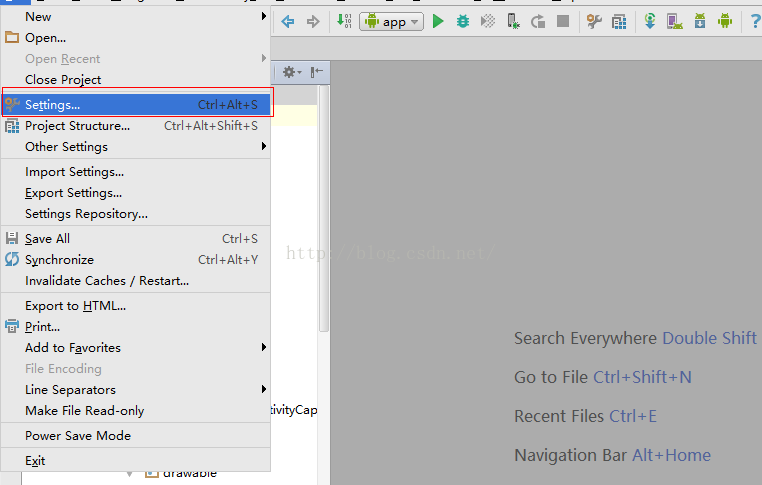Choose Print... from the menu
The width and height of the screenshot is (762, 485).
click(136, 327)
